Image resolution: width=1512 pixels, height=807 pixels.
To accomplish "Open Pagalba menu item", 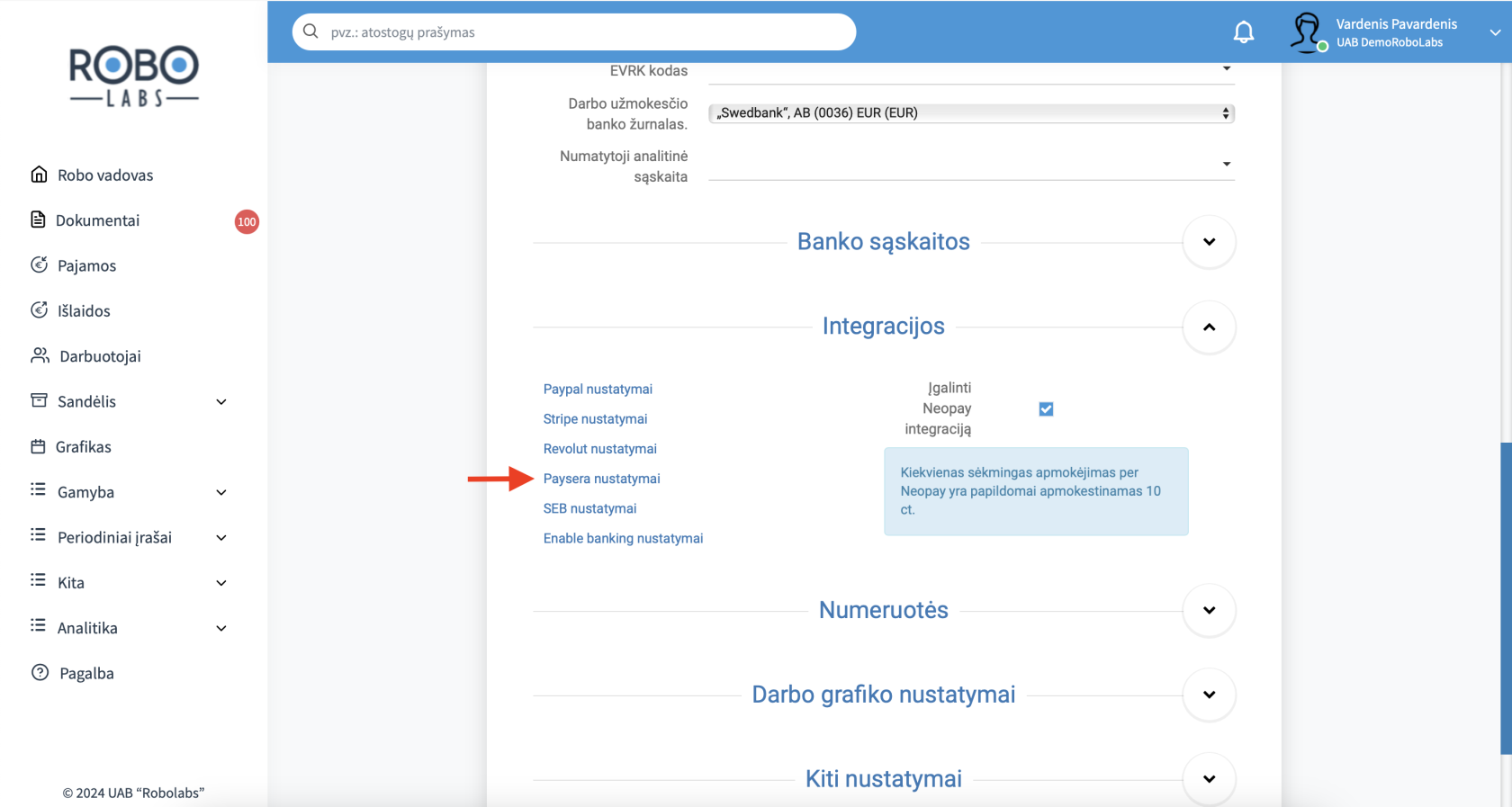I will pyautogui.click(x=86, y=674).
